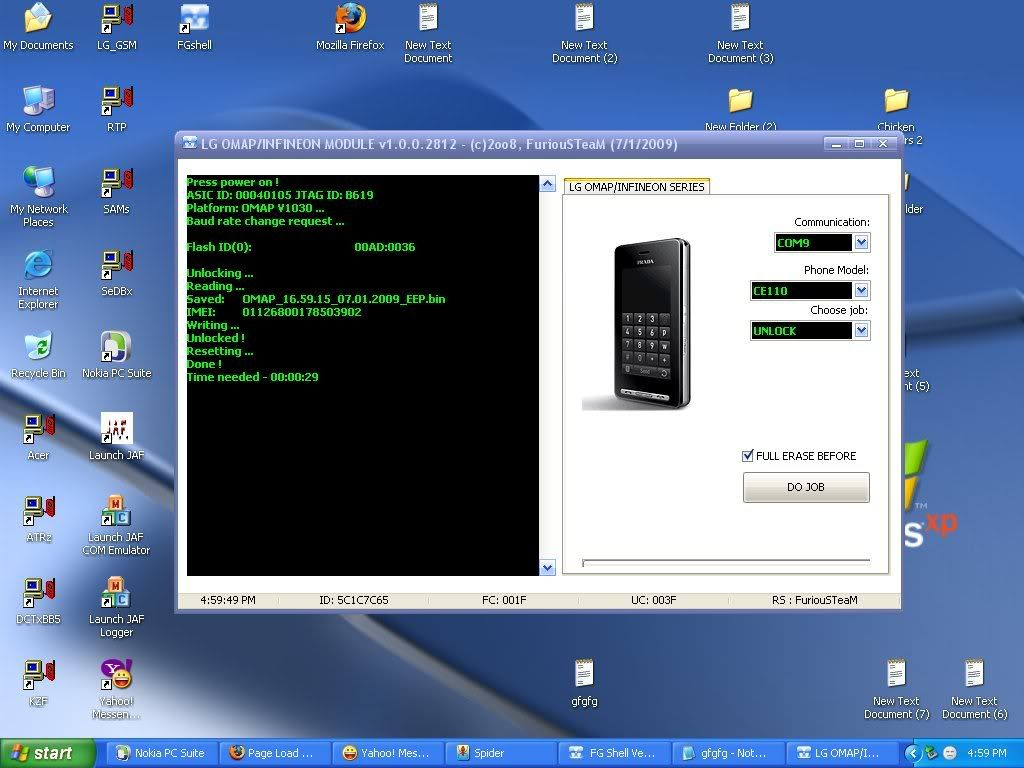The width and height of the screenshot is (1024, 768).
Task: Click the Yahoo smiley tray icon
Action: (x=950, y=753)
